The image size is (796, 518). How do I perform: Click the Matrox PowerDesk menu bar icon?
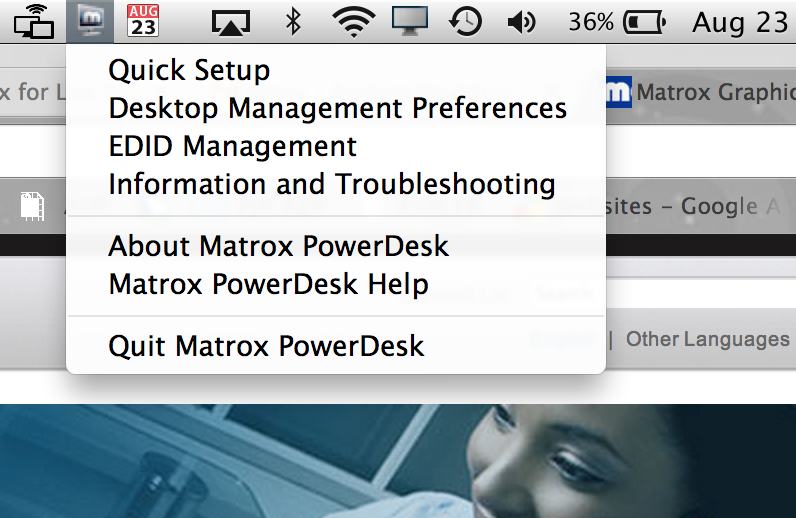(92, 20)
